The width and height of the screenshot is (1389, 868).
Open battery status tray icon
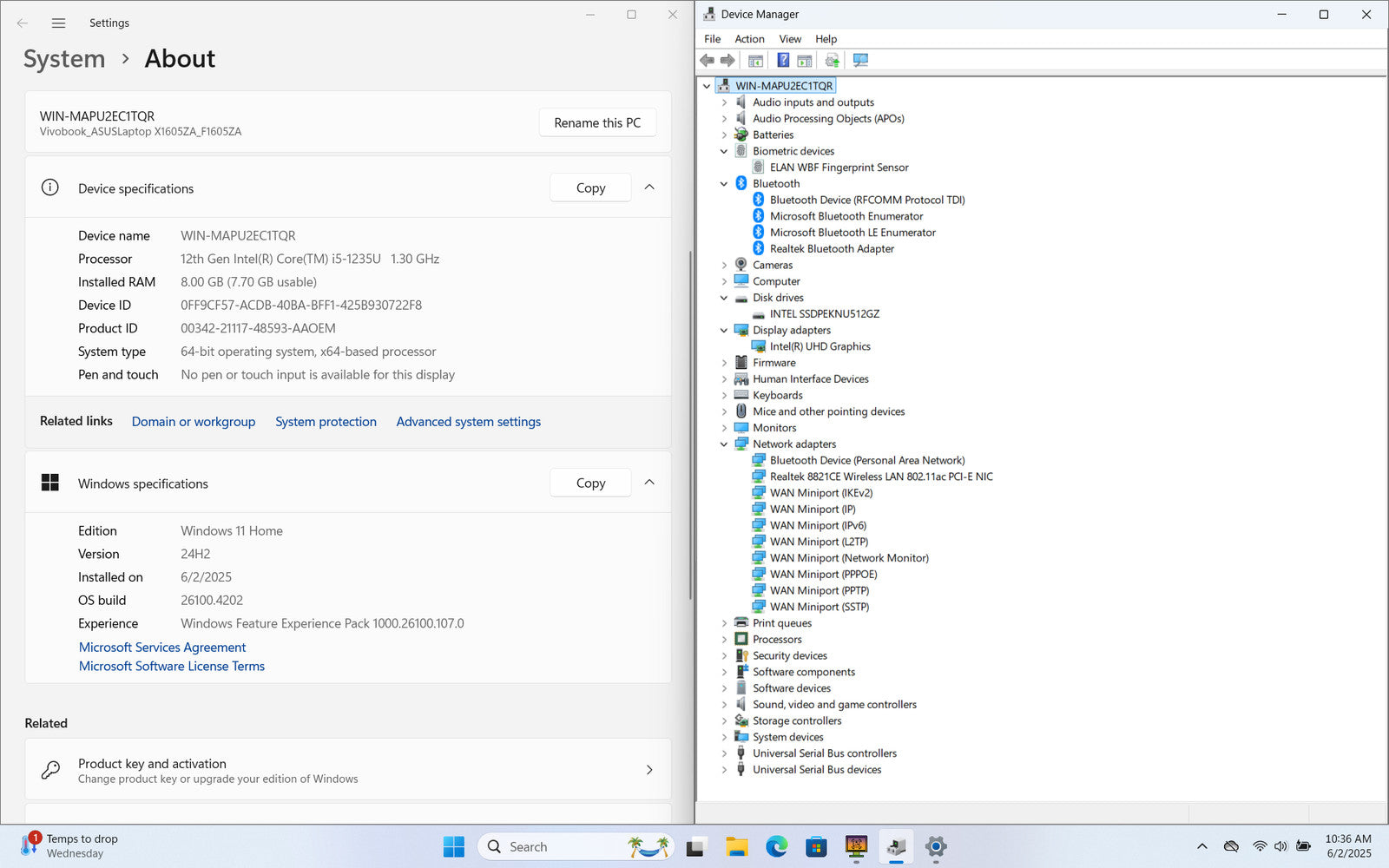click(x=1303, y=846)
